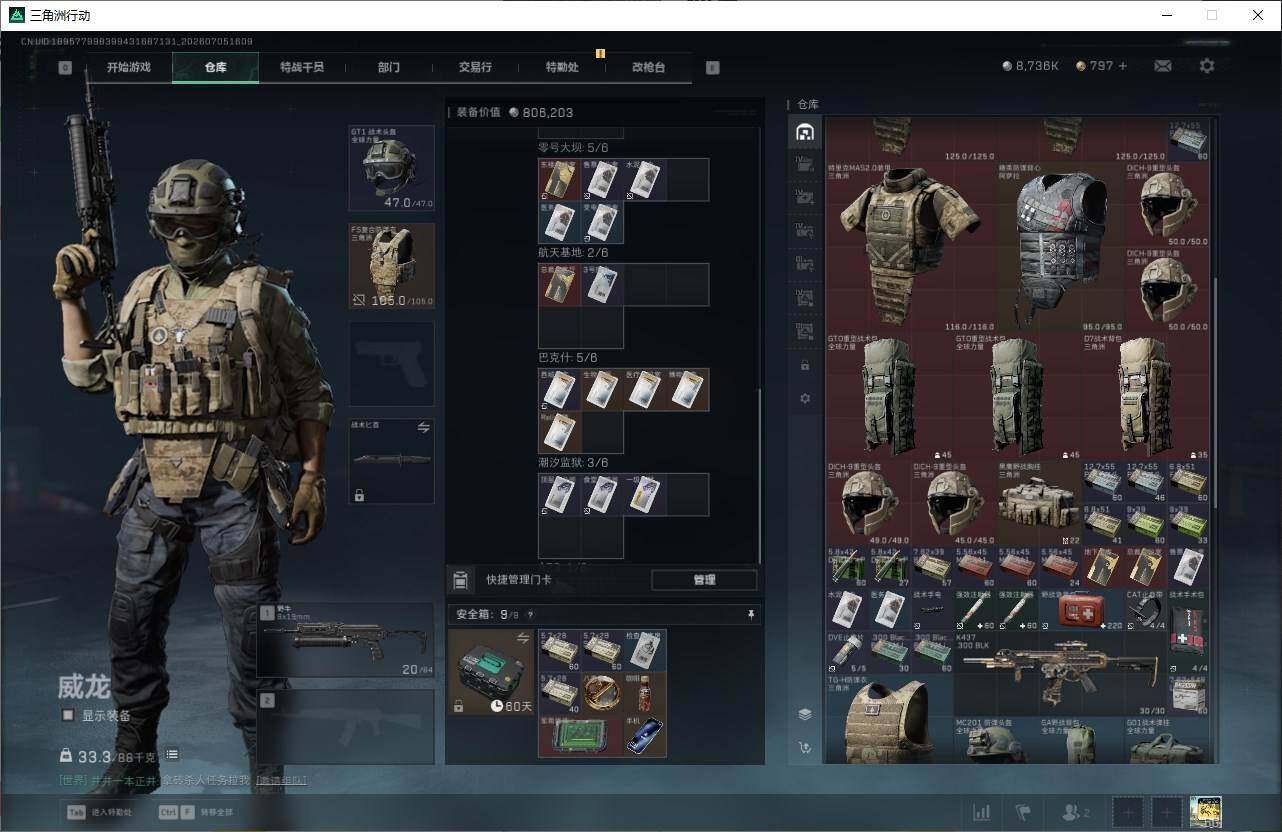Image resolution: width=1282 pixels, height=832 pixels.
Task: Click the keycard panel scrollbar
Action: [759, 475]
